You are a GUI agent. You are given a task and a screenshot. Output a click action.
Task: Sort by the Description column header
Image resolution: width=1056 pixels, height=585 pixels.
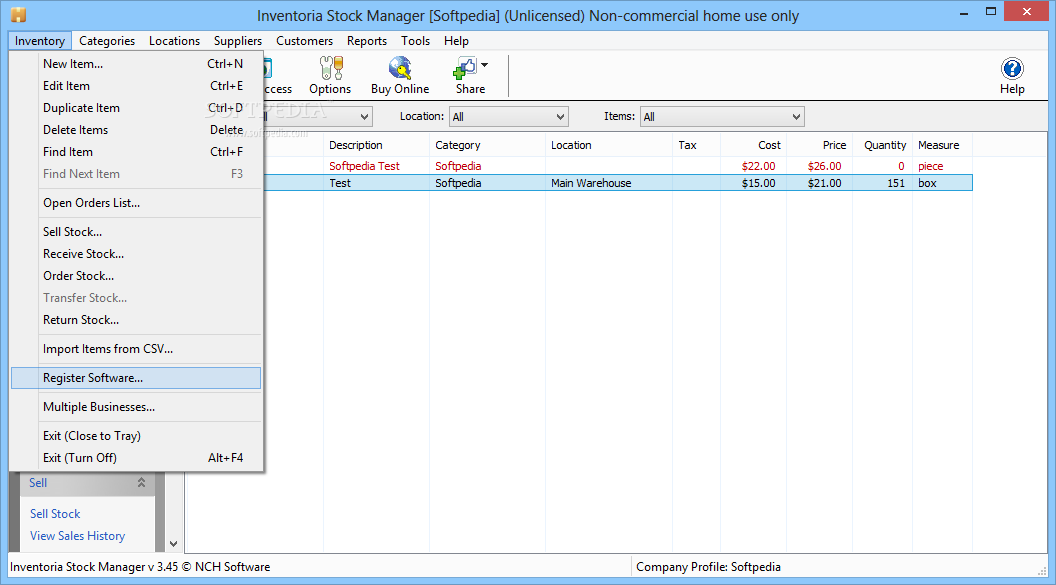click(x=376, y=145)
